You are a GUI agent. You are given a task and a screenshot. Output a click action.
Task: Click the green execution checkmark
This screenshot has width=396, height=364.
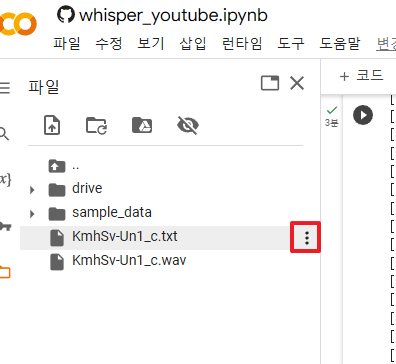point(332,110)
